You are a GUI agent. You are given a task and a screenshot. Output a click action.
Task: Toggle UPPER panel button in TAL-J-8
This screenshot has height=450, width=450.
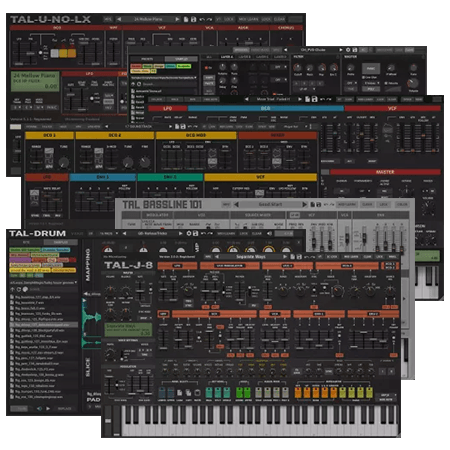[x=171, y=392]
